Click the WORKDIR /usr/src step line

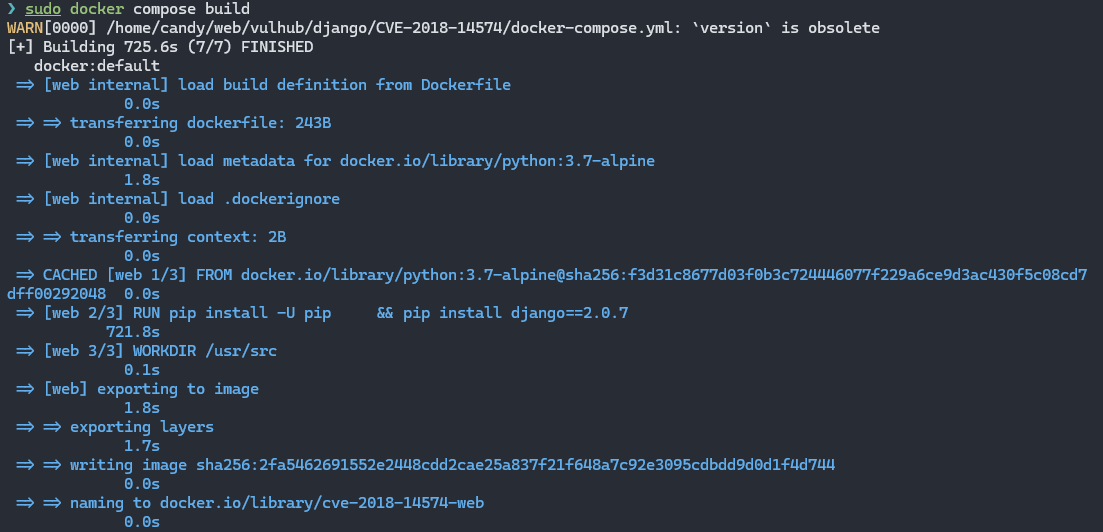tap(160, 351)
